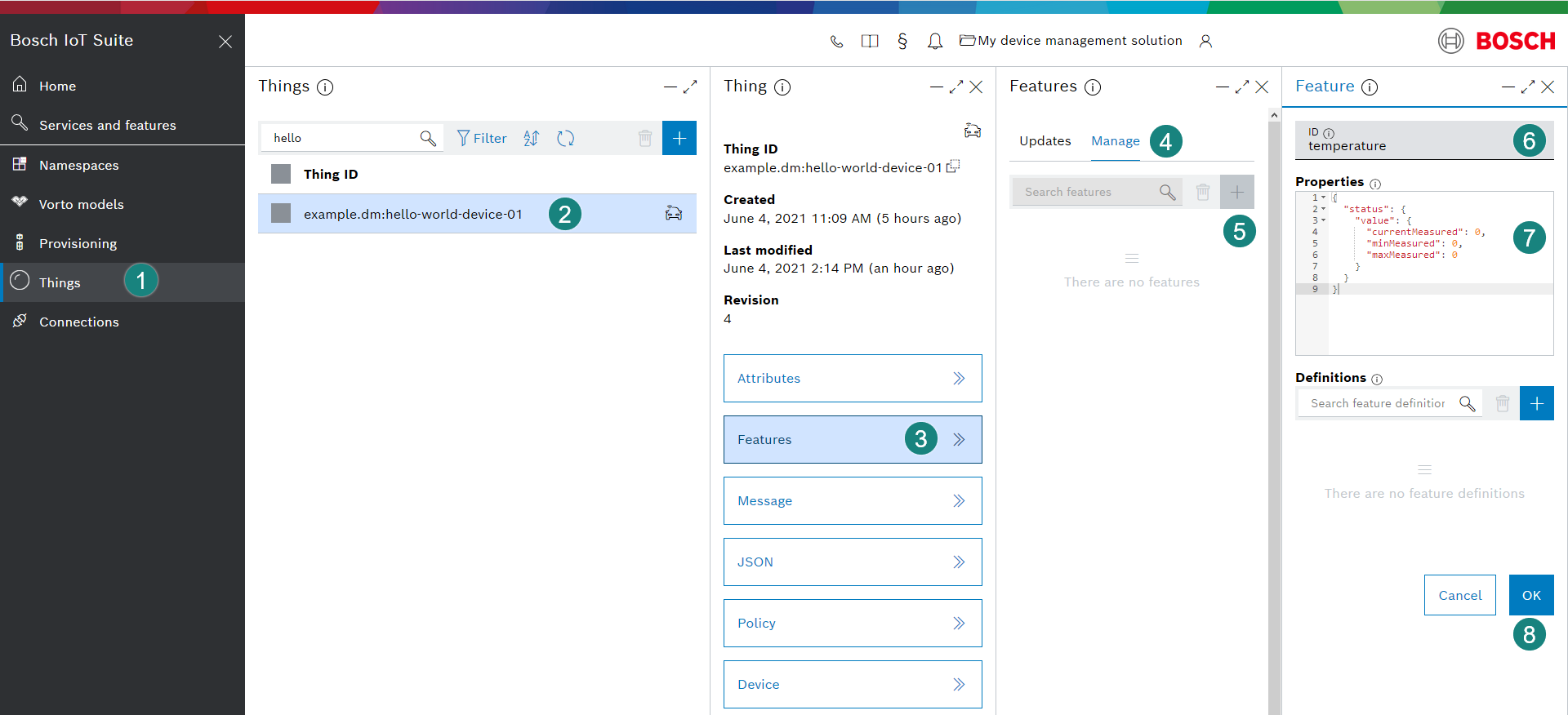
Task: Click trash icon in Features panel
Action: (x=1203, y=192)
